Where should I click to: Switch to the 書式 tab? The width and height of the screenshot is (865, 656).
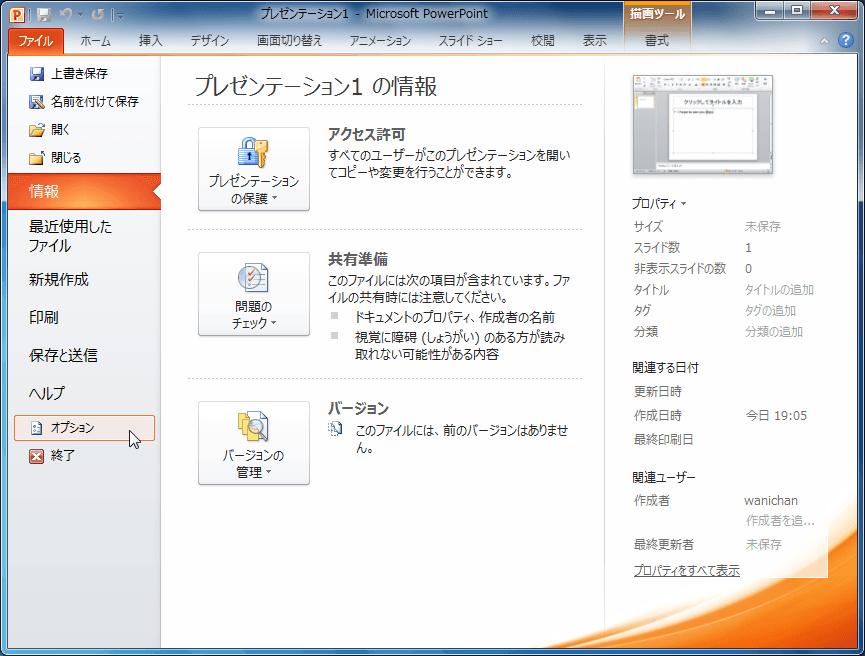point(657,41)
